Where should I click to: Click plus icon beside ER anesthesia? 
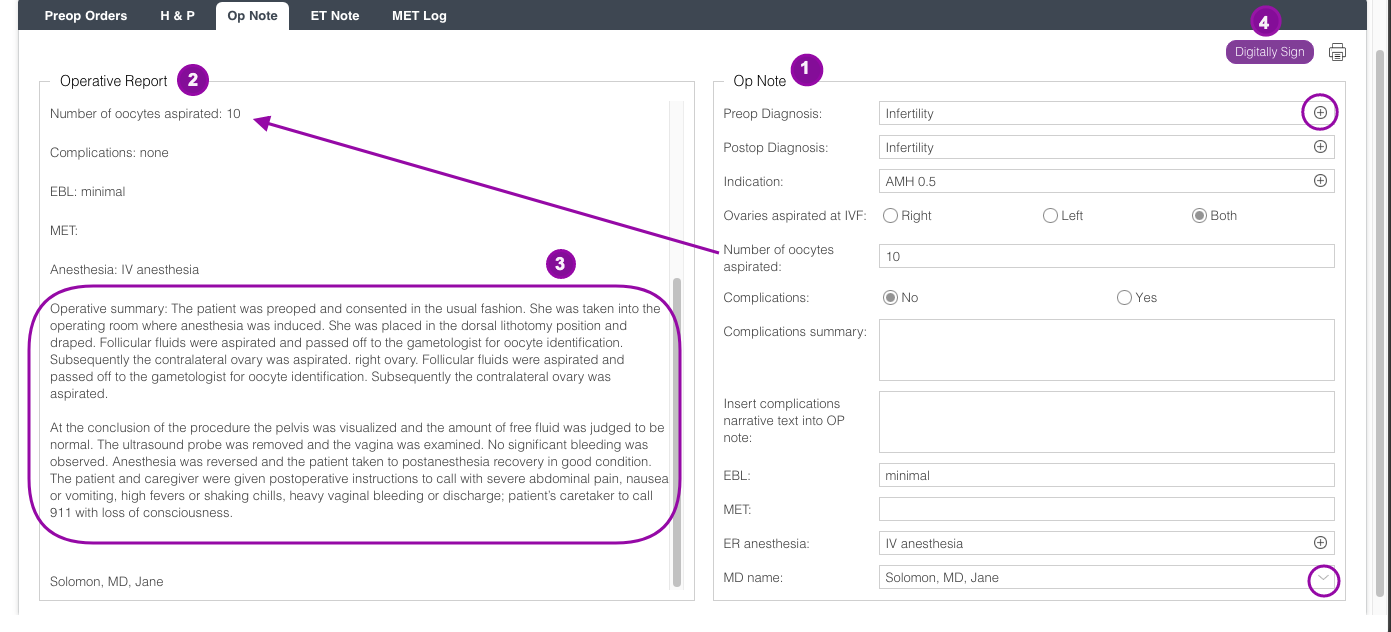pyautogui.click(x=1320, y=543)
